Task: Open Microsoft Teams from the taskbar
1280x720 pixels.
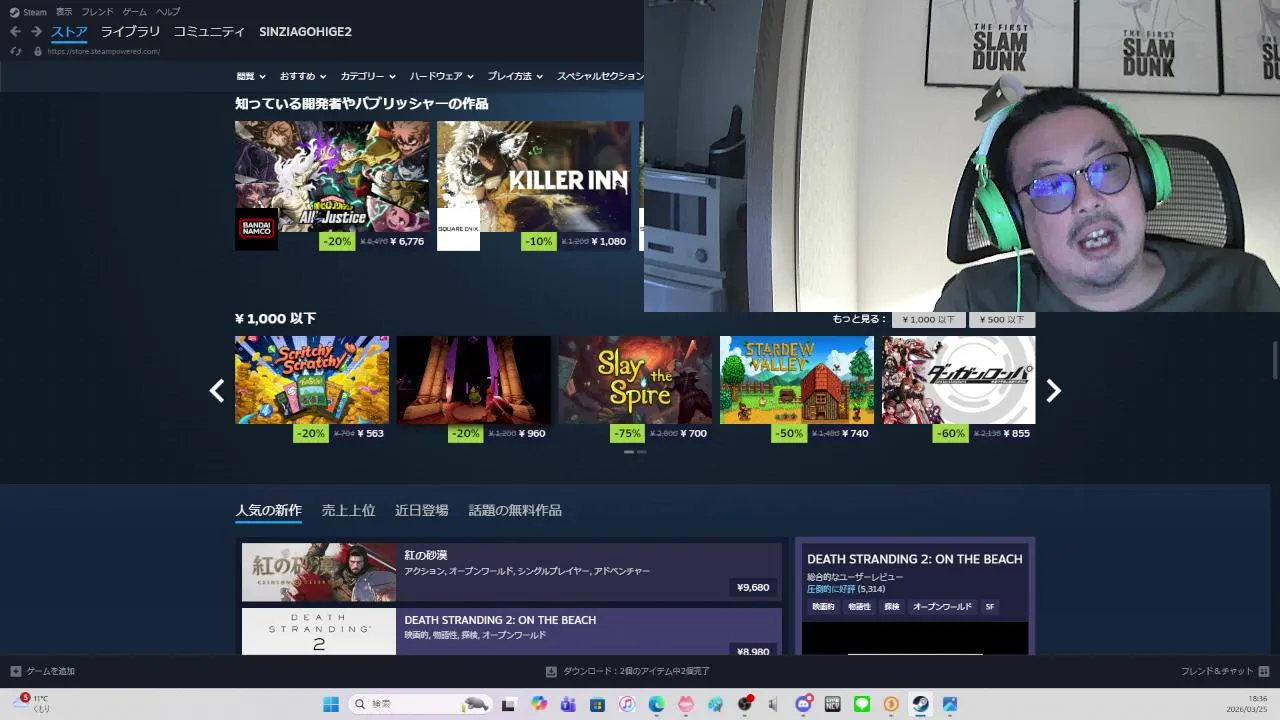Action: click(x=568, y=704)
